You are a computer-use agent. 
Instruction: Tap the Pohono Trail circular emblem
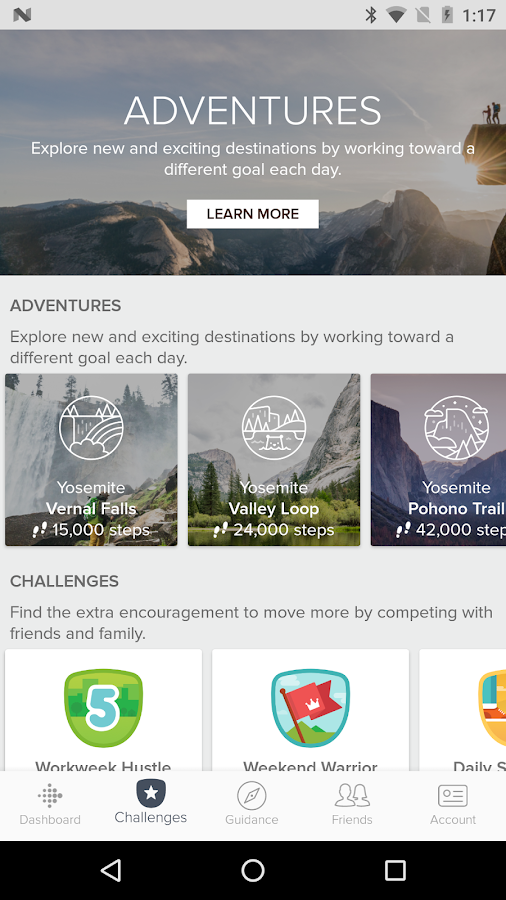point(456,428)
